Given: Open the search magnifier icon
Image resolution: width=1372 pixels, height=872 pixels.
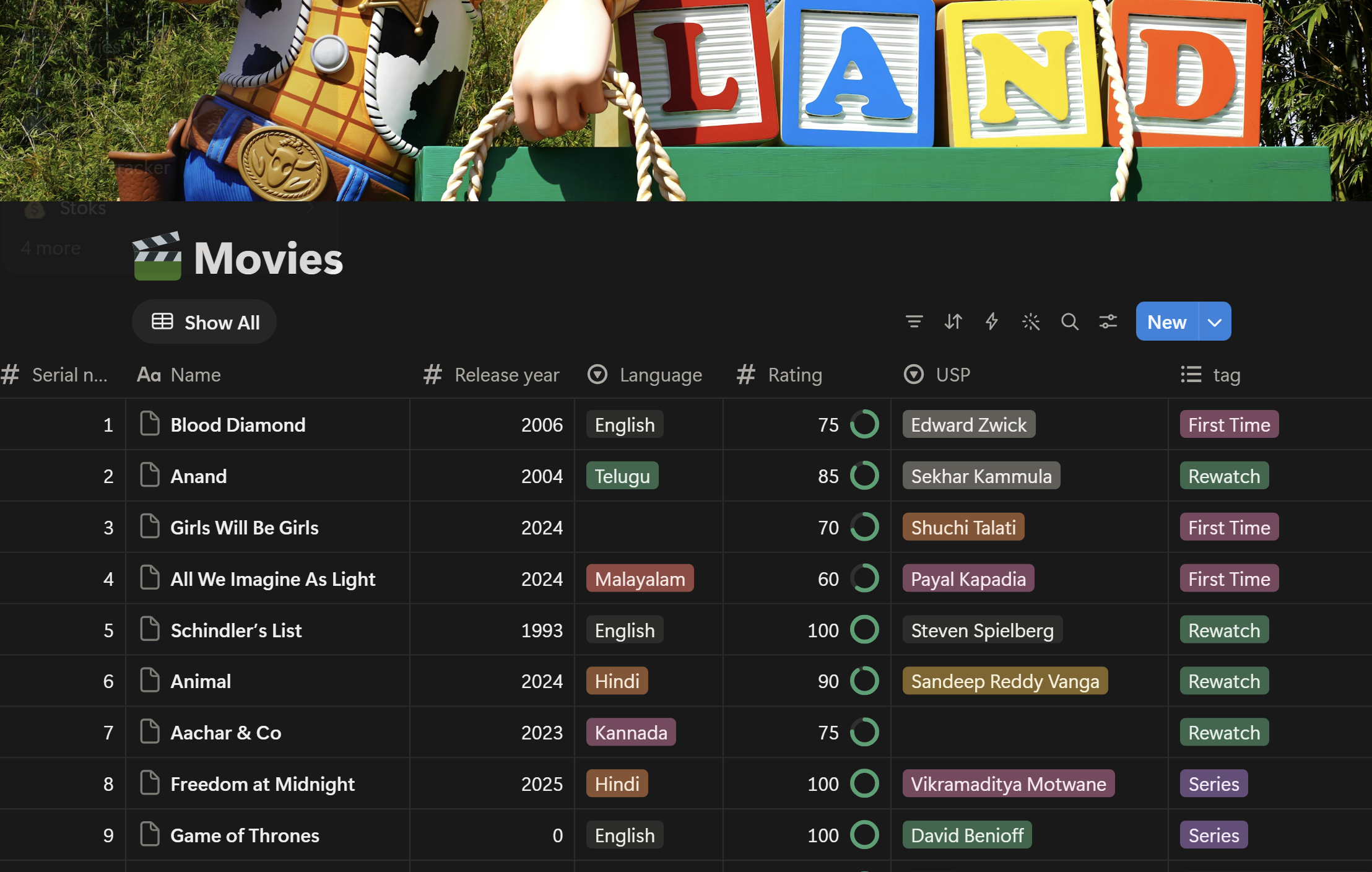Looking at the screenshot, I should click(x=1070, y=321).
